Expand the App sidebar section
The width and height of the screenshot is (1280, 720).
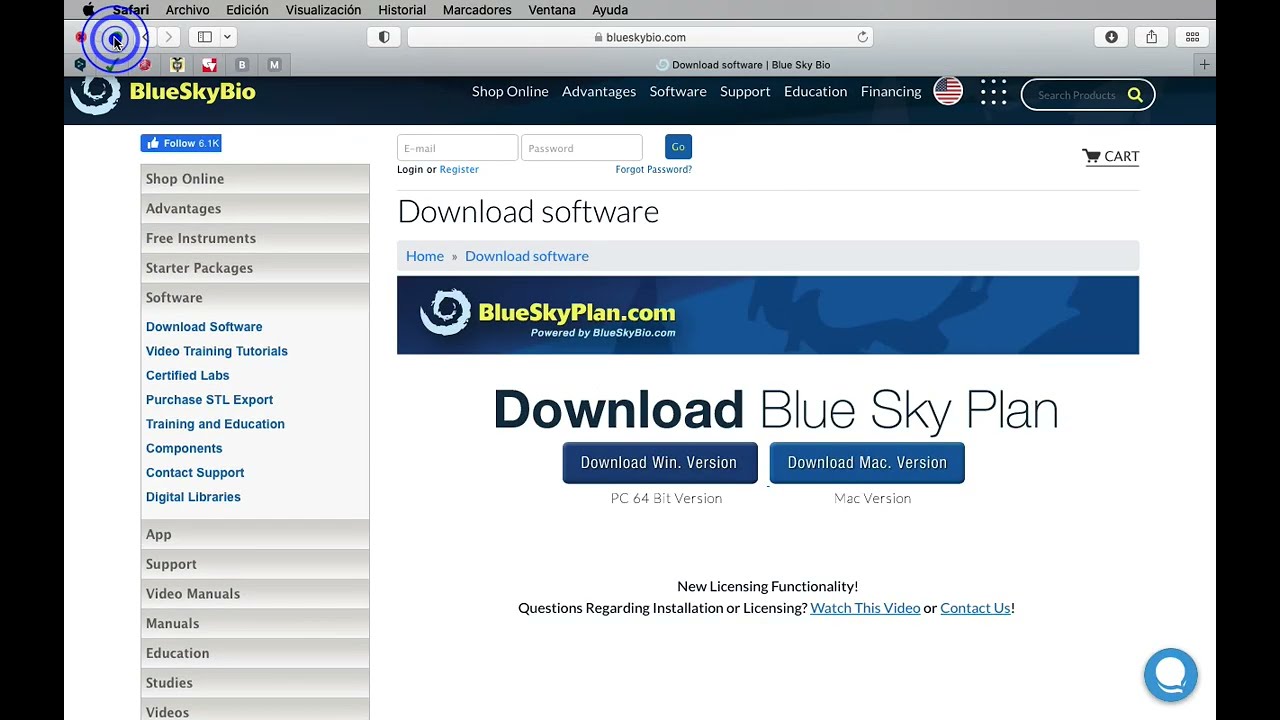coord(255,534)
